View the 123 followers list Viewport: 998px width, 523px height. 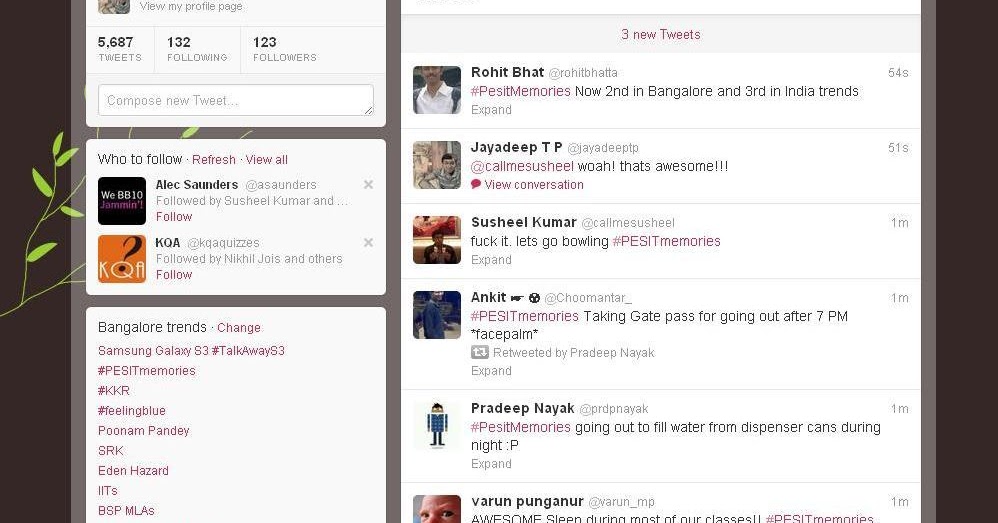(x=285, y=49)
